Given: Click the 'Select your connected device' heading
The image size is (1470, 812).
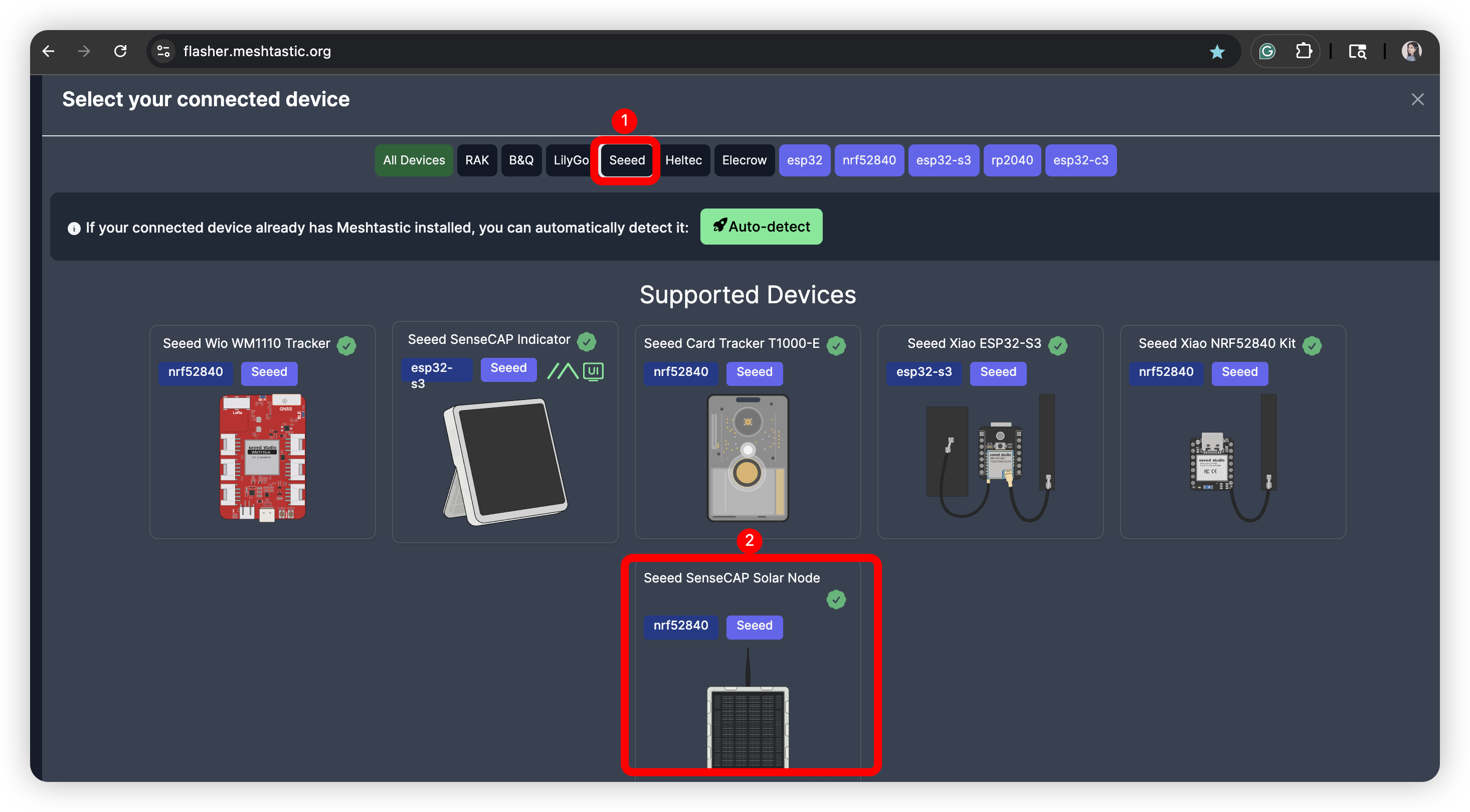Looking at the screenshot, I should click(x=206, y=99).
